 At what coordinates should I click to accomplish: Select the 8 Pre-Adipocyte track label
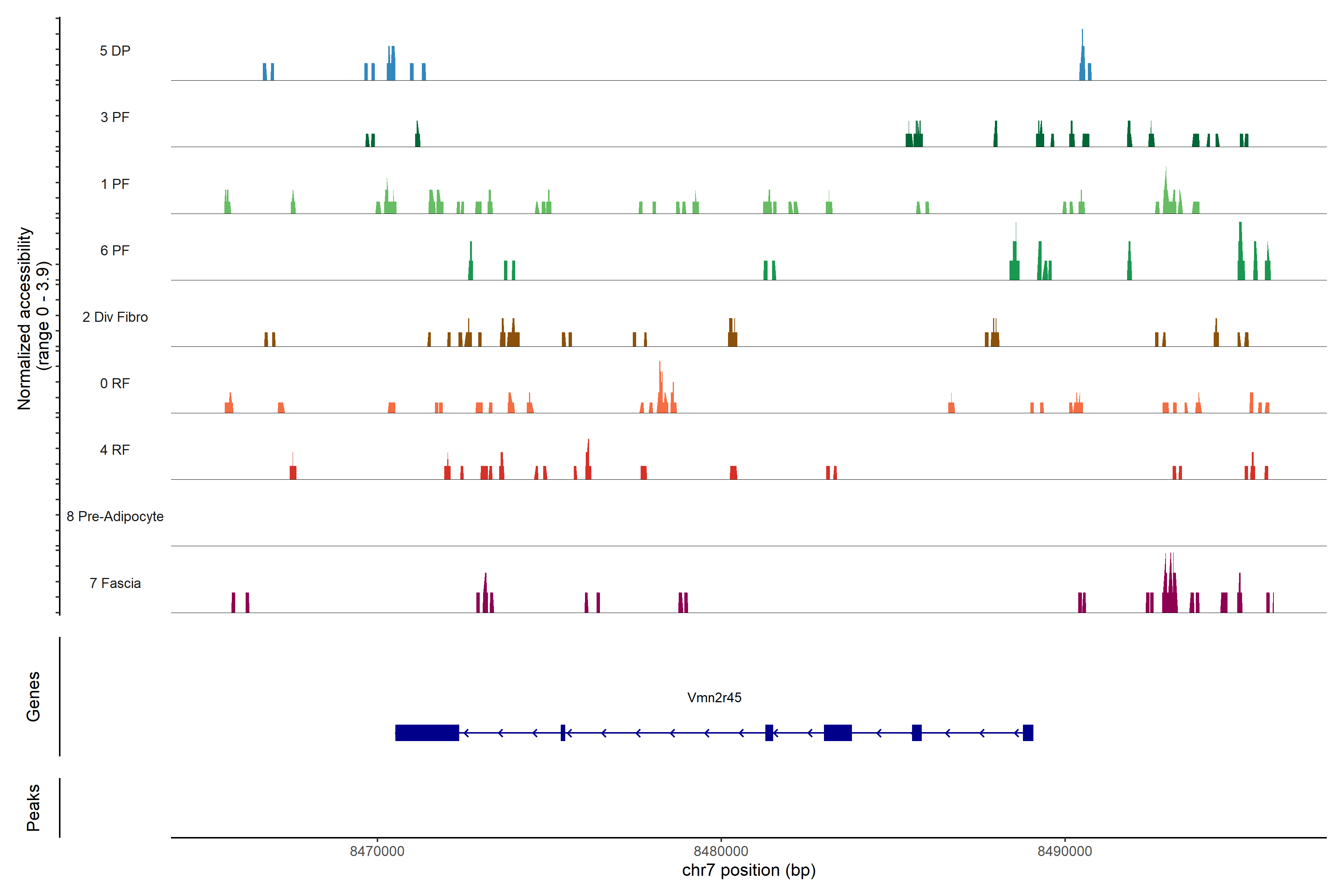(115, 517)
